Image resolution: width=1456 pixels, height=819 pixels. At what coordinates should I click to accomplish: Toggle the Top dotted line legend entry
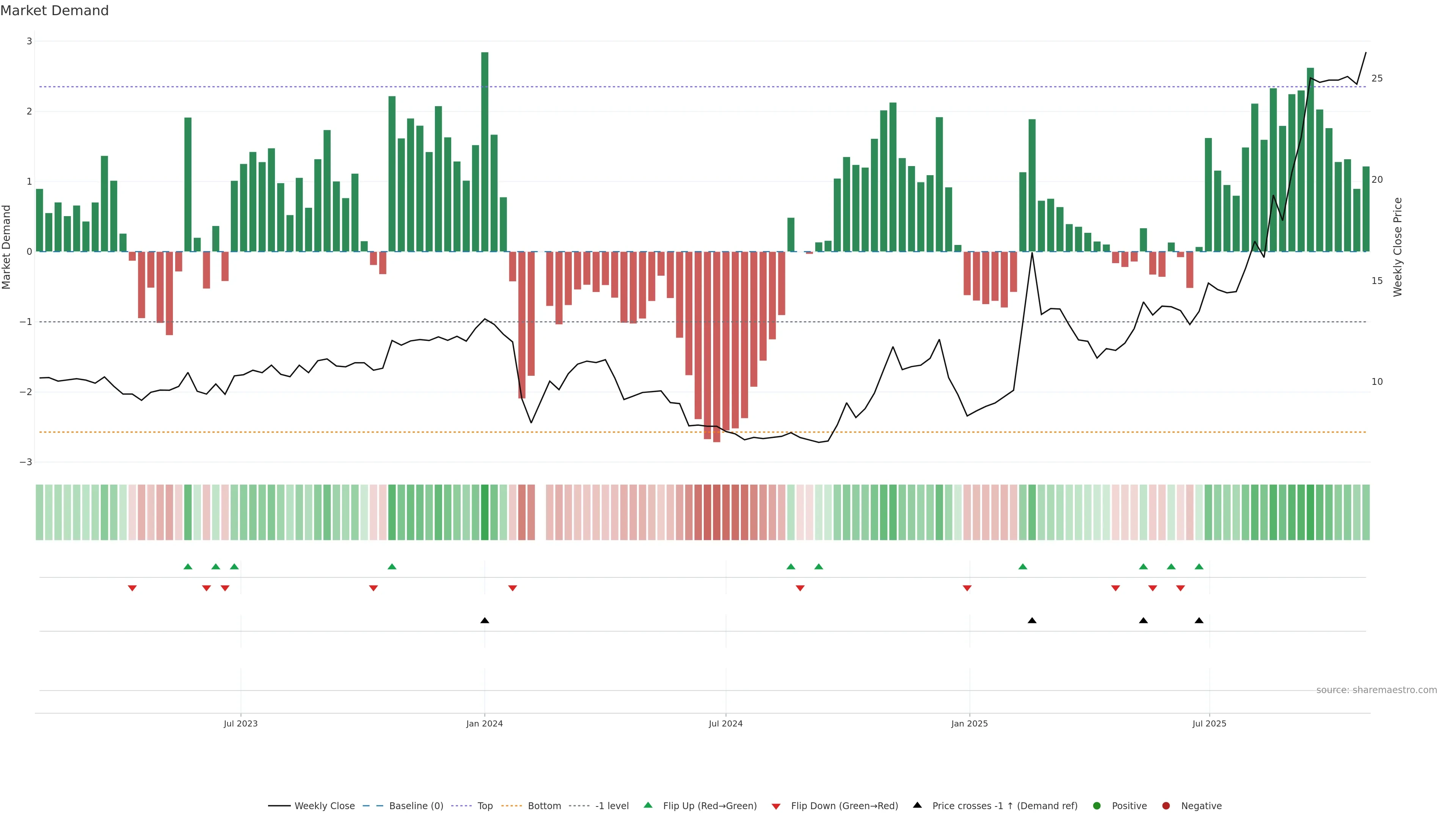coord(485,805)
